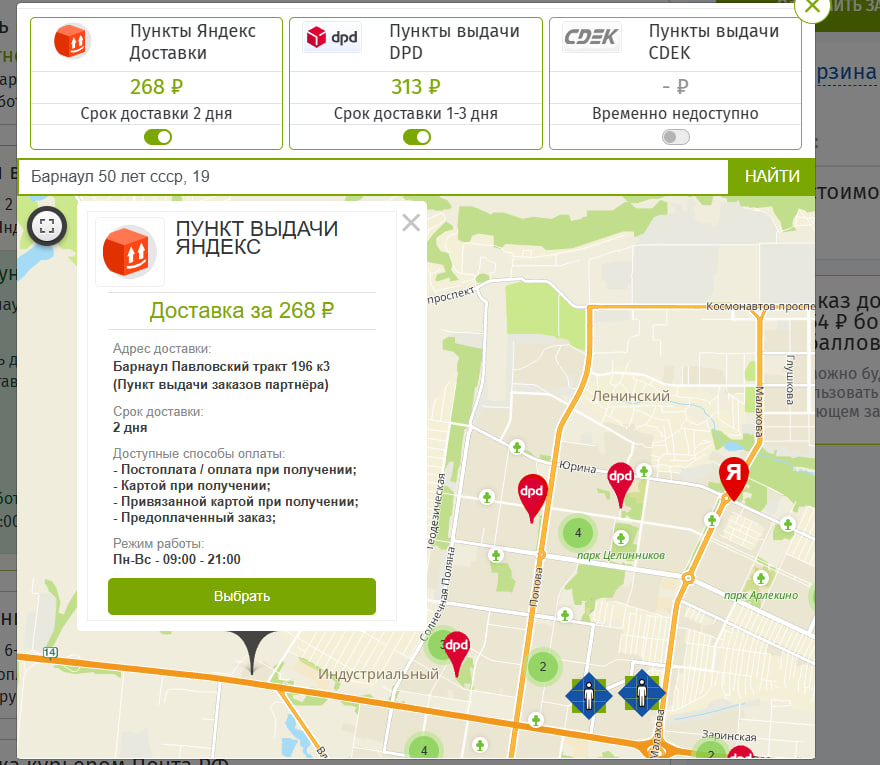This screenshot has width=880, height=765.
Task: Click the green Выбрать button
Action: (x=242, y=596)
